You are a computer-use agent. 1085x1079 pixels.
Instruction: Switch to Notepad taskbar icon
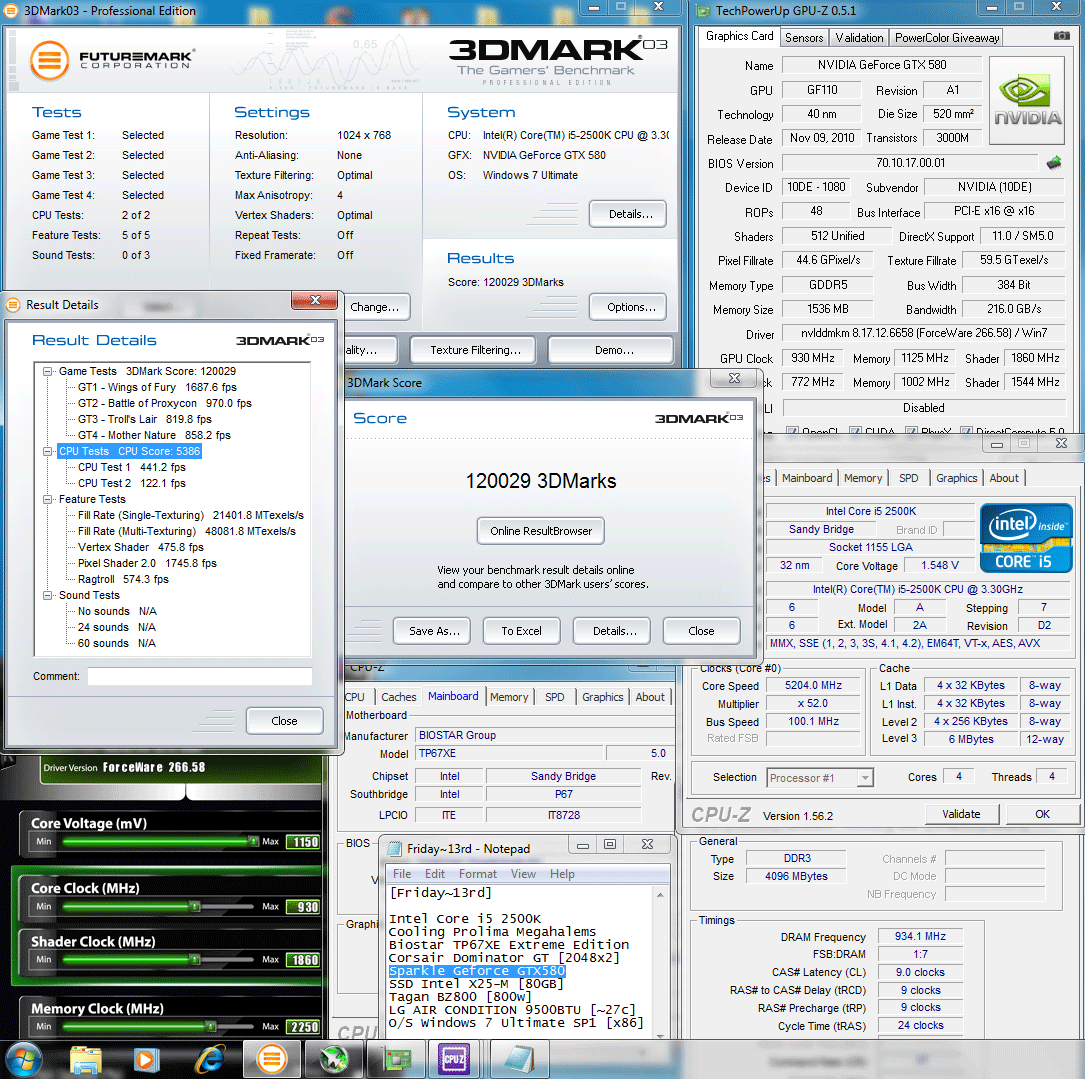[x=519, y=1060]
